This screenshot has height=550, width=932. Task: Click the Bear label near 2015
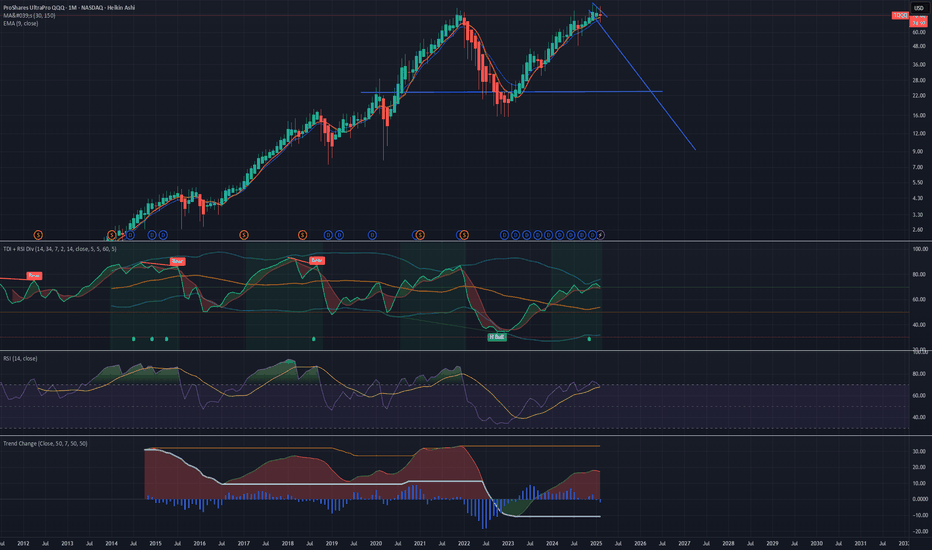pos(177,261)
